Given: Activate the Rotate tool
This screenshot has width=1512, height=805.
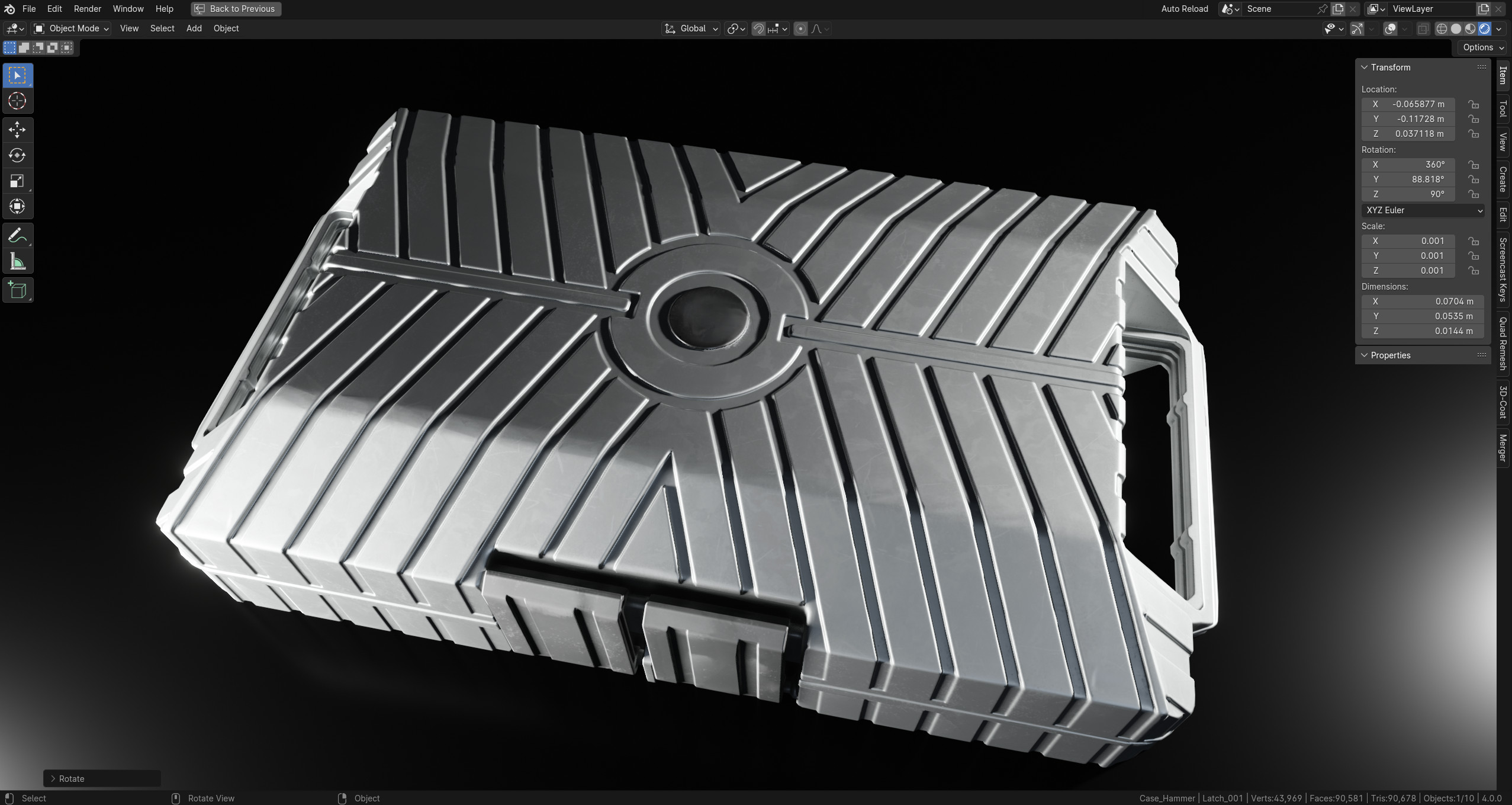Looking at the screenshot, I should coord(17,155).
